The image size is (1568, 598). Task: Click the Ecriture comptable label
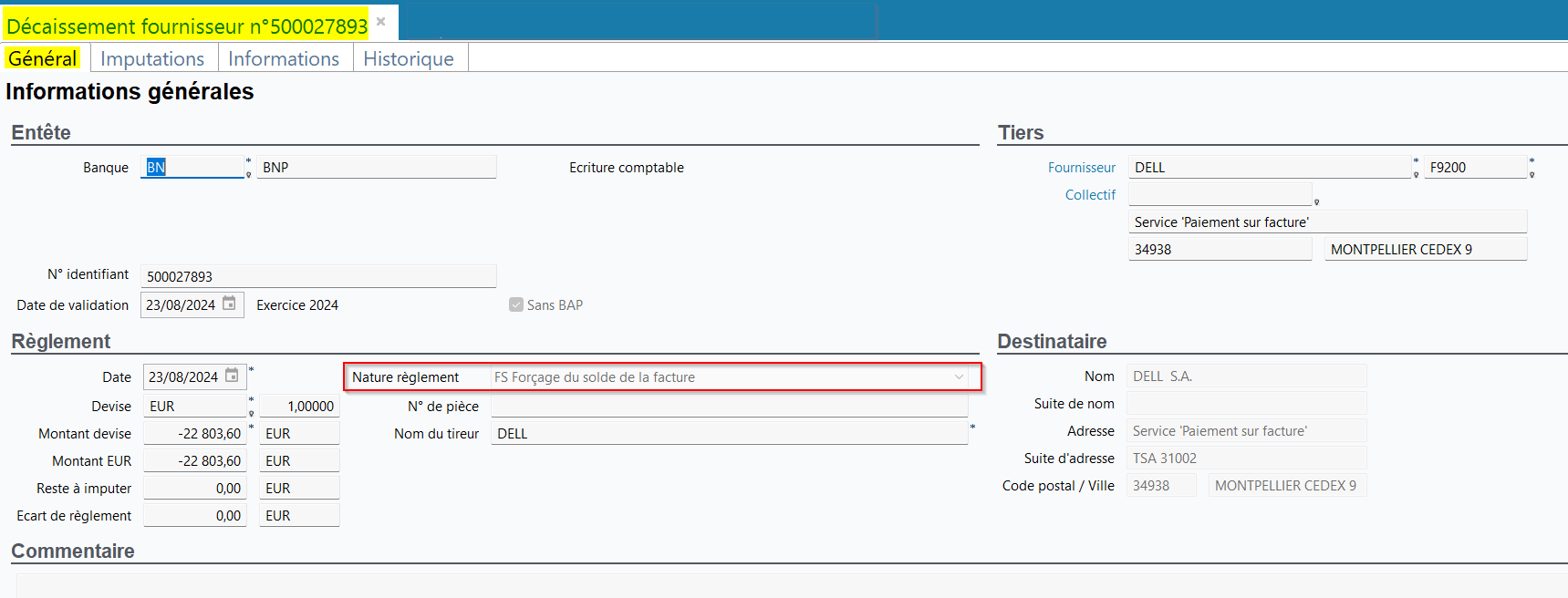627,168
